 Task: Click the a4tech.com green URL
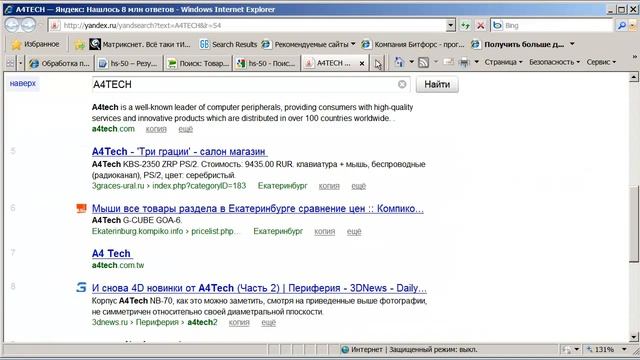coord(113,129)
